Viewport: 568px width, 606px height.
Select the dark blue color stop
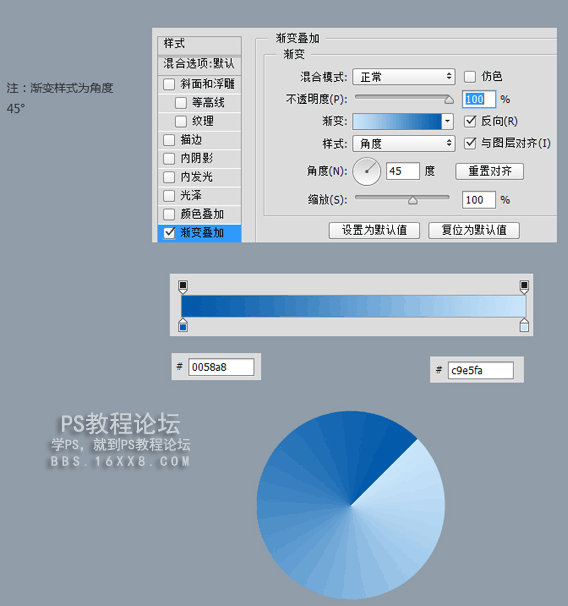pos(183,326)
